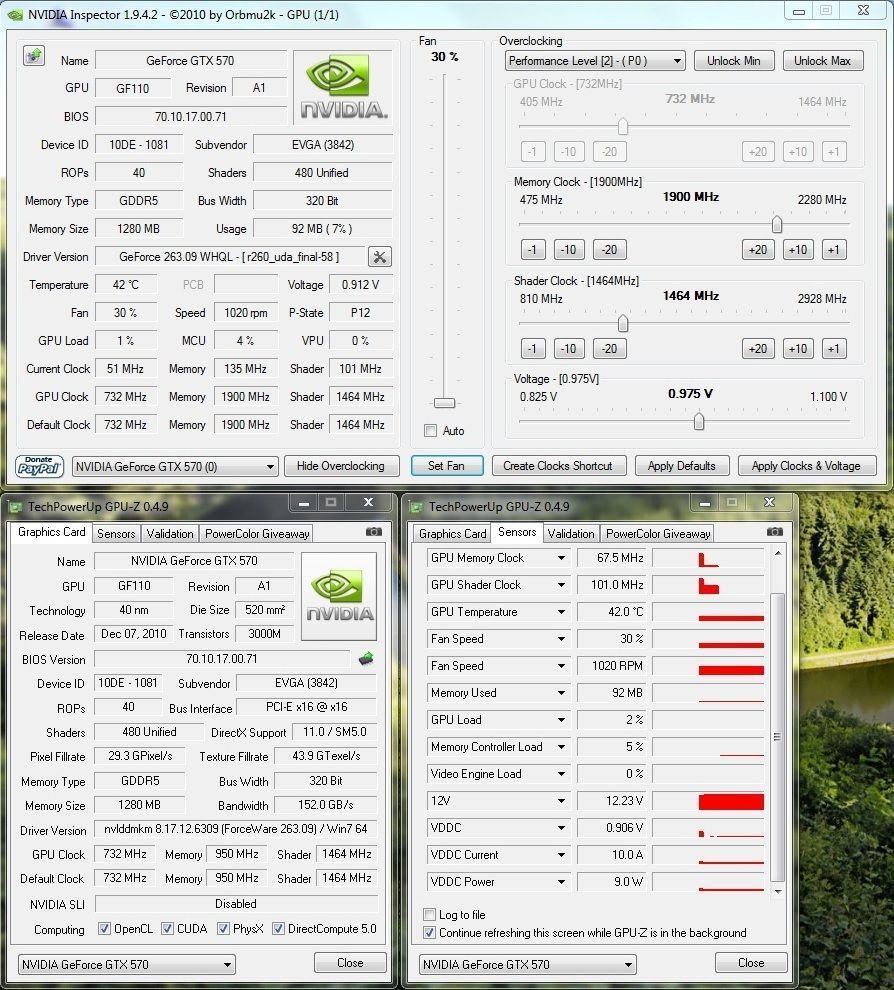Click Shader Clock -20 button
This screenshot has width=894, height=990.
tap(610, 349)
